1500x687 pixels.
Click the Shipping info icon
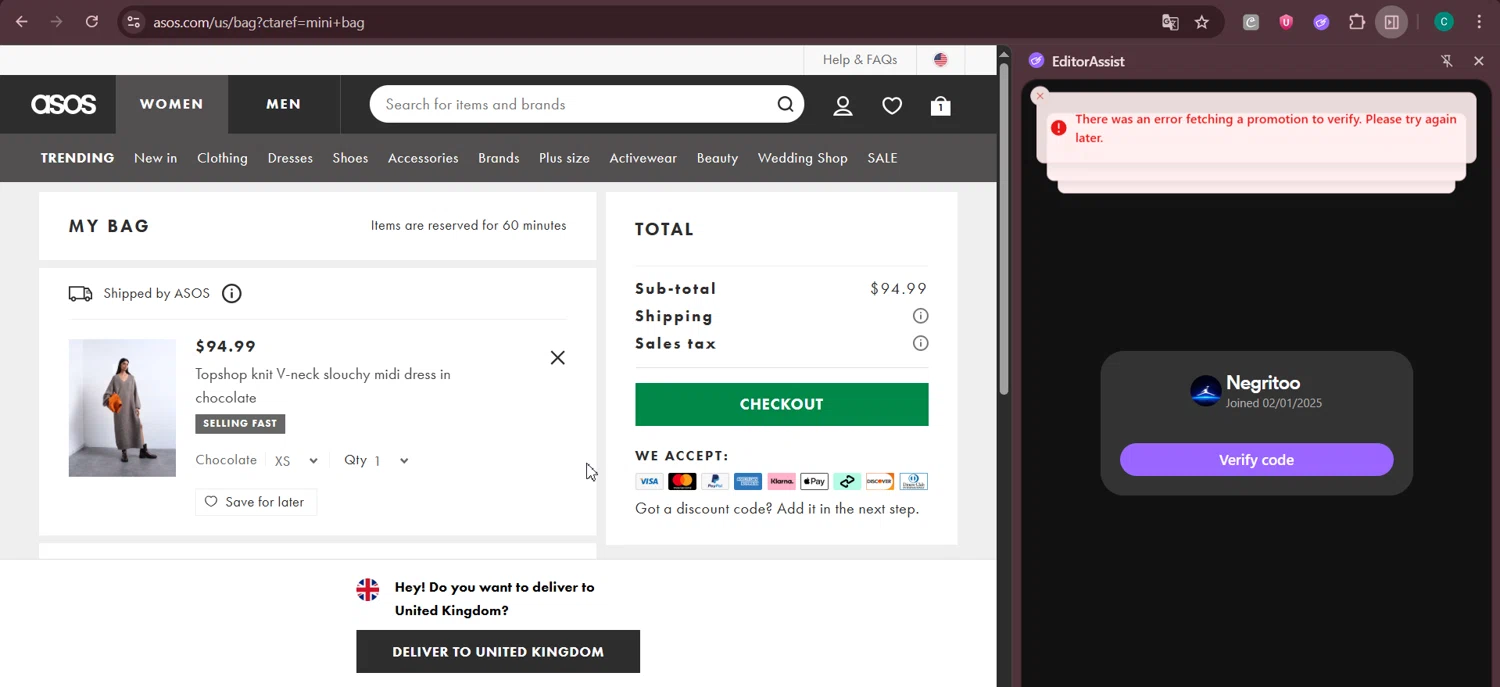(920, 316)
